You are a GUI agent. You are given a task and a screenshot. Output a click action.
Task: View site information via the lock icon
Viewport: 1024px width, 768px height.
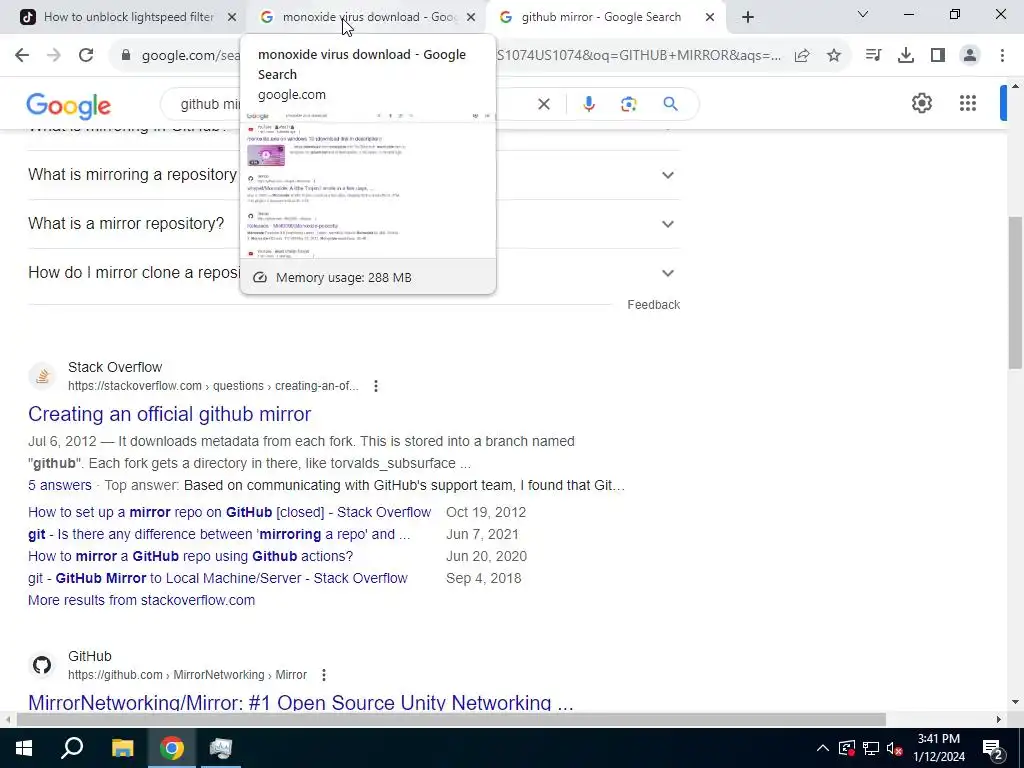(x=126, y=56)
